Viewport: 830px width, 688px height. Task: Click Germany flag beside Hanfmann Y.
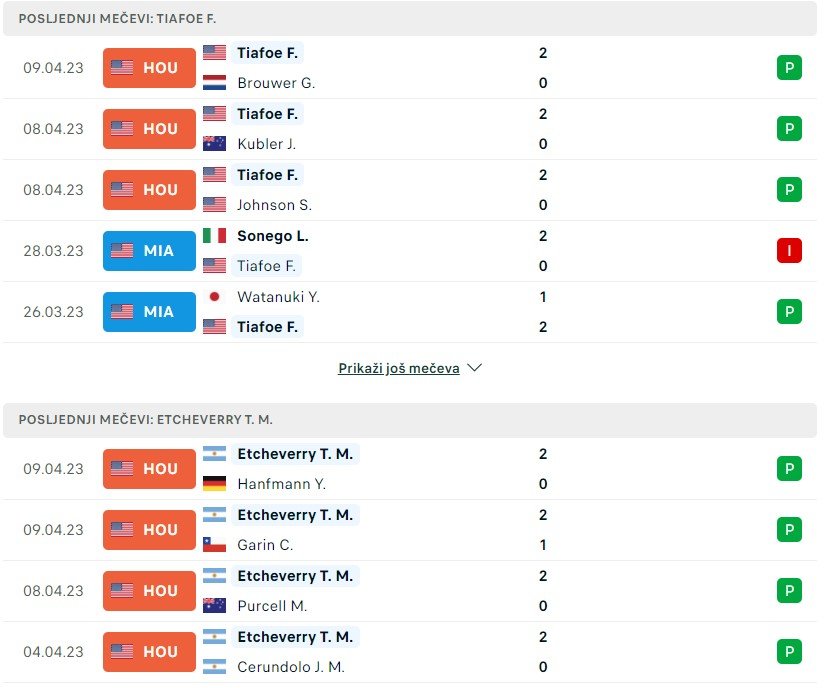[214, 484]
